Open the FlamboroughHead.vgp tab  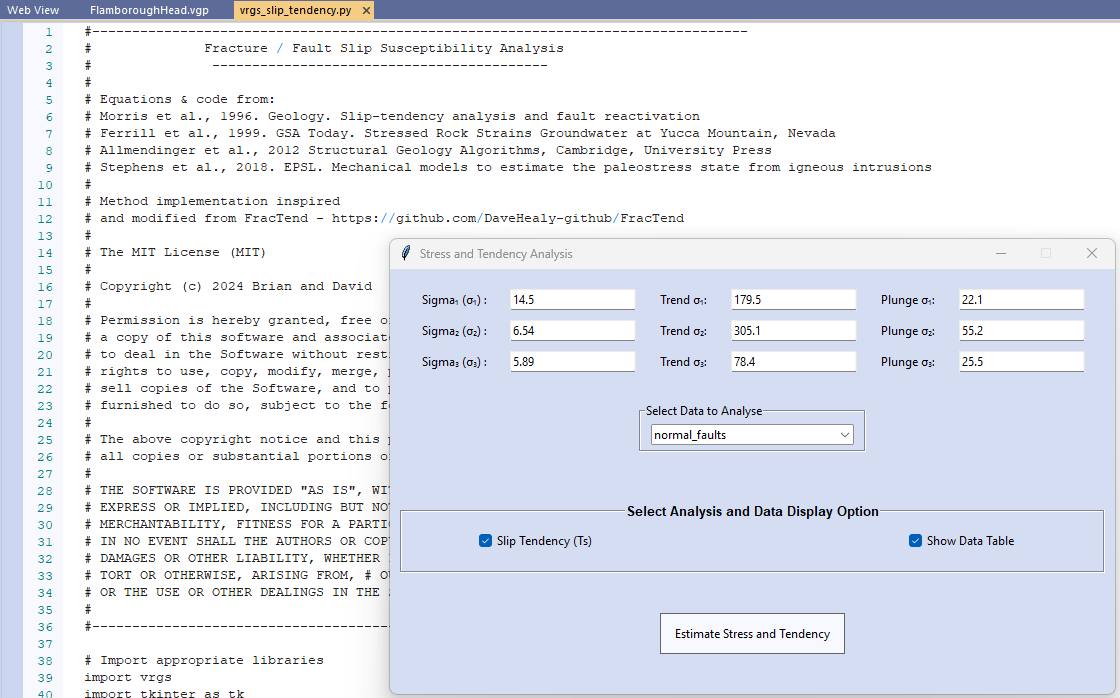click(x=149, y=10)
